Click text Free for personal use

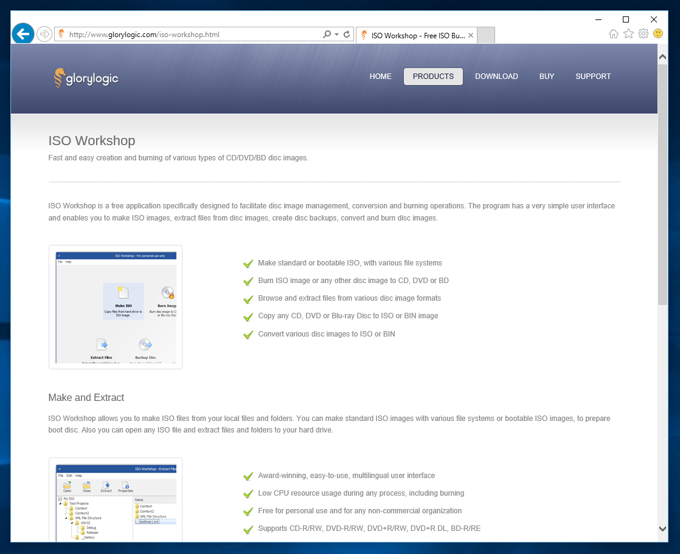360,511
